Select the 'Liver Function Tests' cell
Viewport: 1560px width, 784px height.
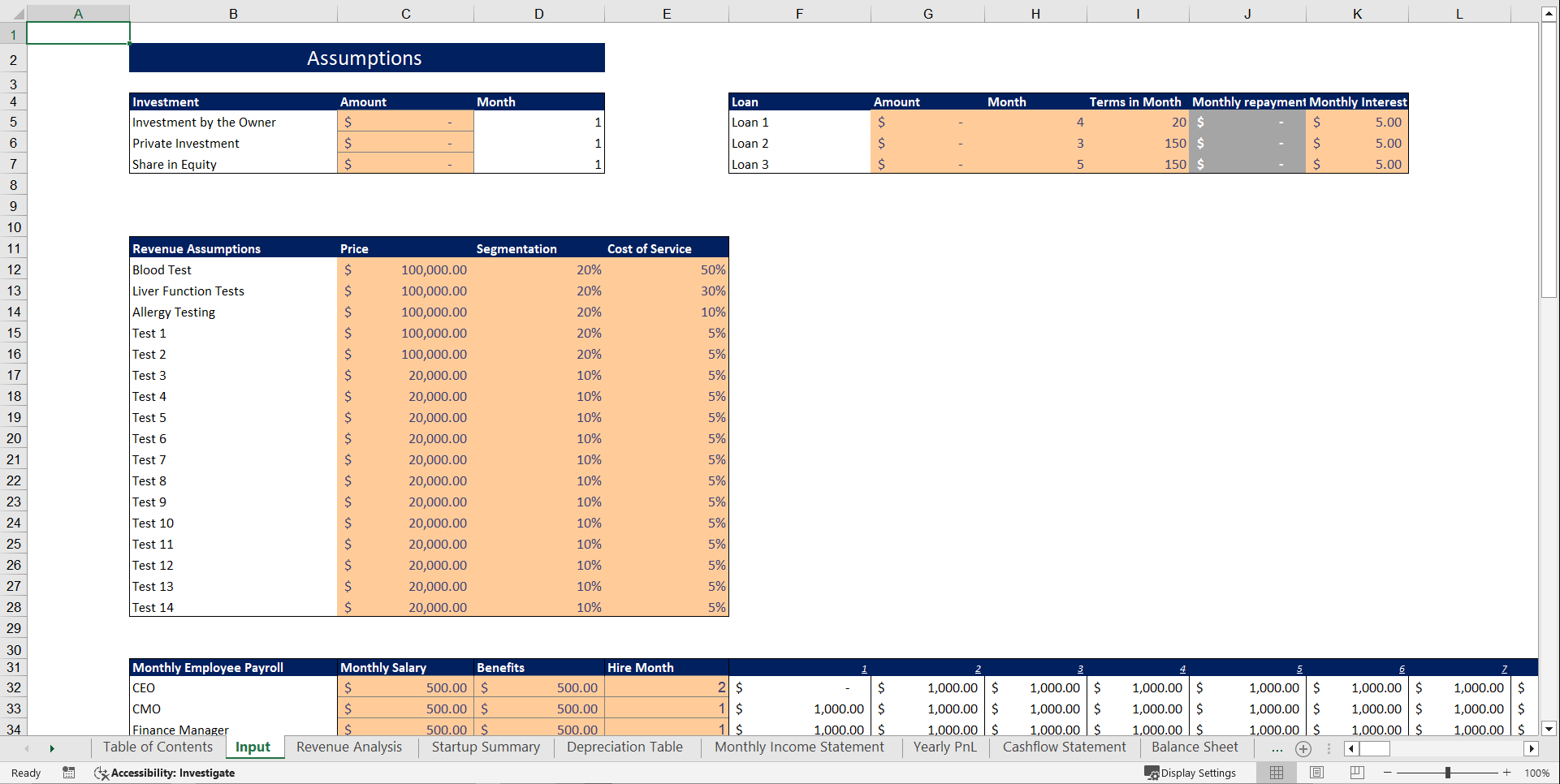(x=233, y=291)
